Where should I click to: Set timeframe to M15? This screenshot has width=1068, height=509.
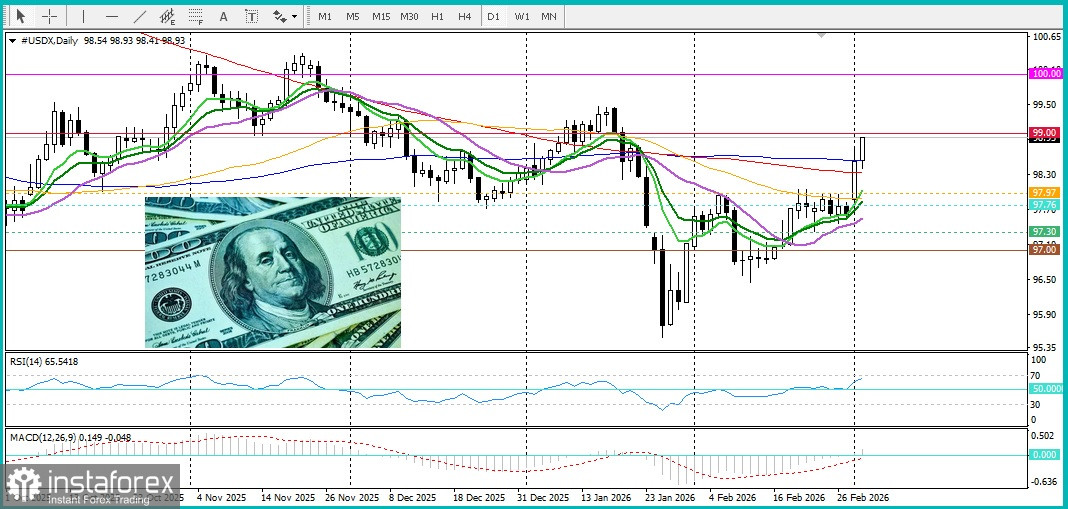pos(380,17)
